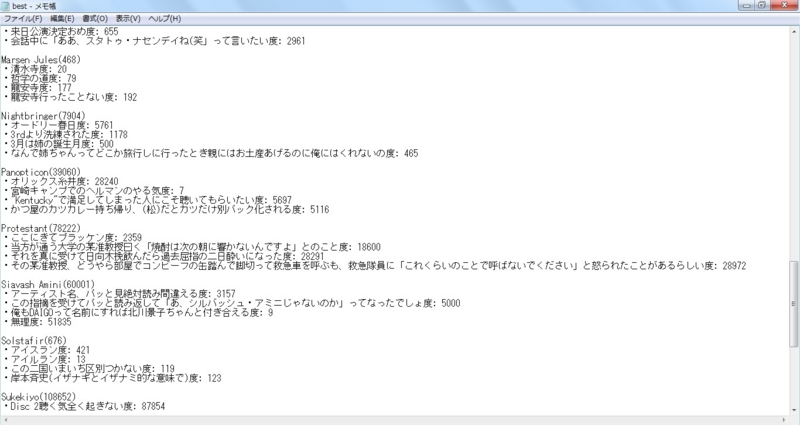Click the line 俺もDAIGOって名前 ending 9
800x425 pixels.
click(138, 312)
